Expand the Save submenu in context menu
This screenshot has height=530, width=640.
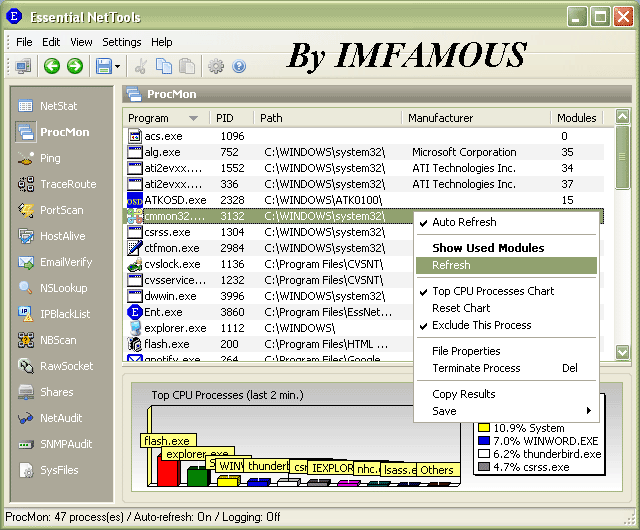506,411
